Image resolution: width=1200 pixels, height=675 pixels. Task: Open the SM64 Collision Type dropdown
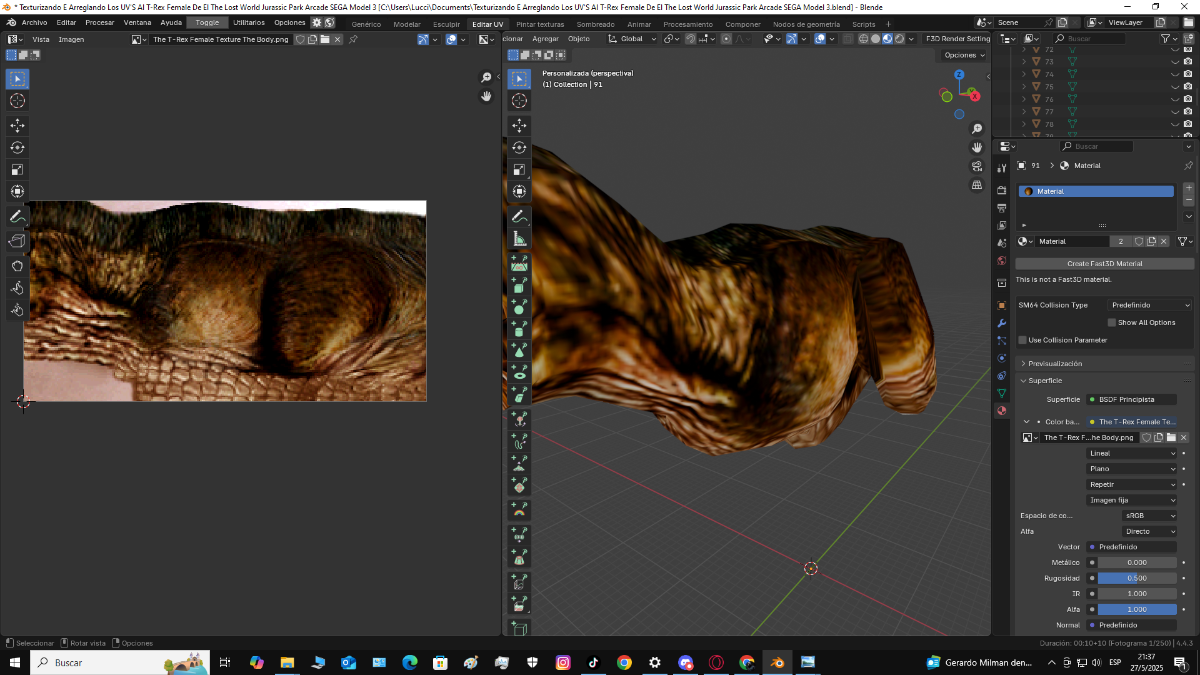(1150, 305)
